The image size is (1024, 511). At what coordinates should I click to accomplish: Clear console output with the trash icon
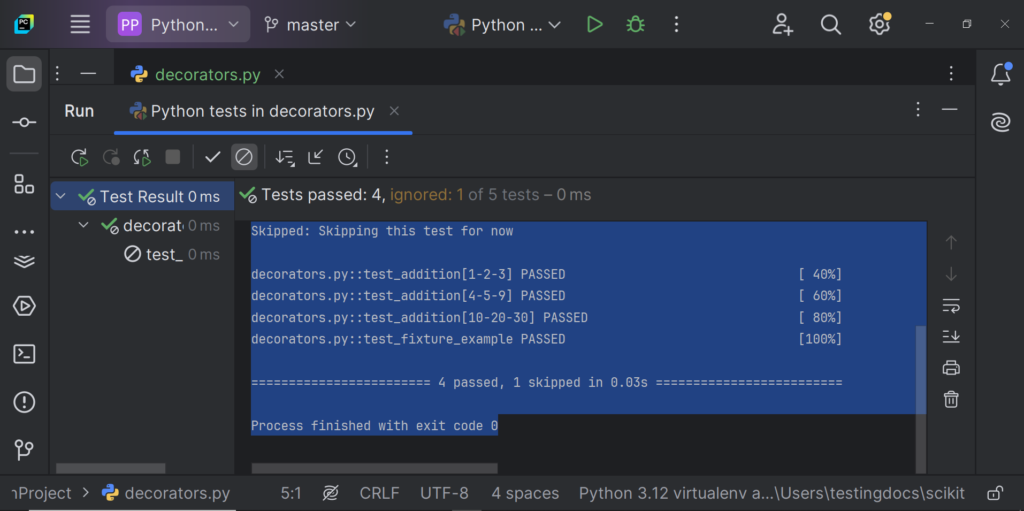click(951, 399)
